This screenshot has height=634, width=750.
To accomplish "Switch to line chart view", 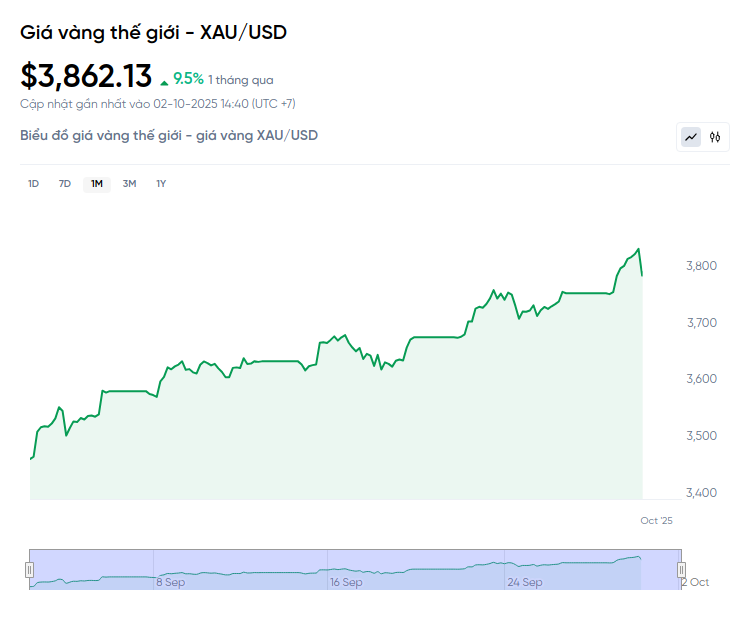I will point(691,137).
